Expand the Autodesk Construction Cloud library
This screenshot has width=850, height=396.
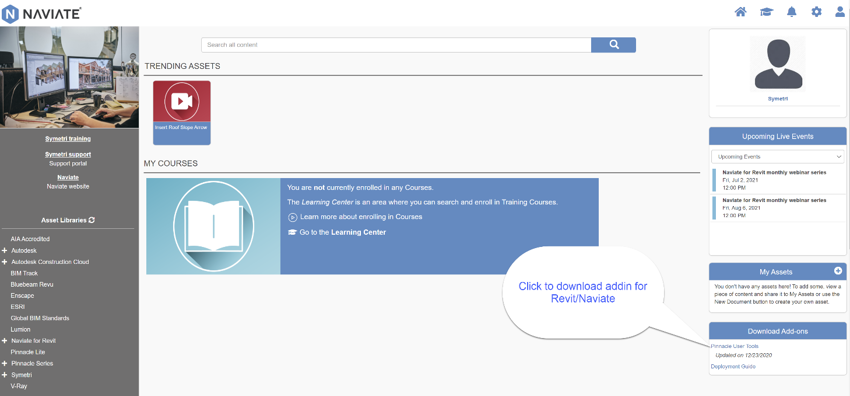coord(4,262)
